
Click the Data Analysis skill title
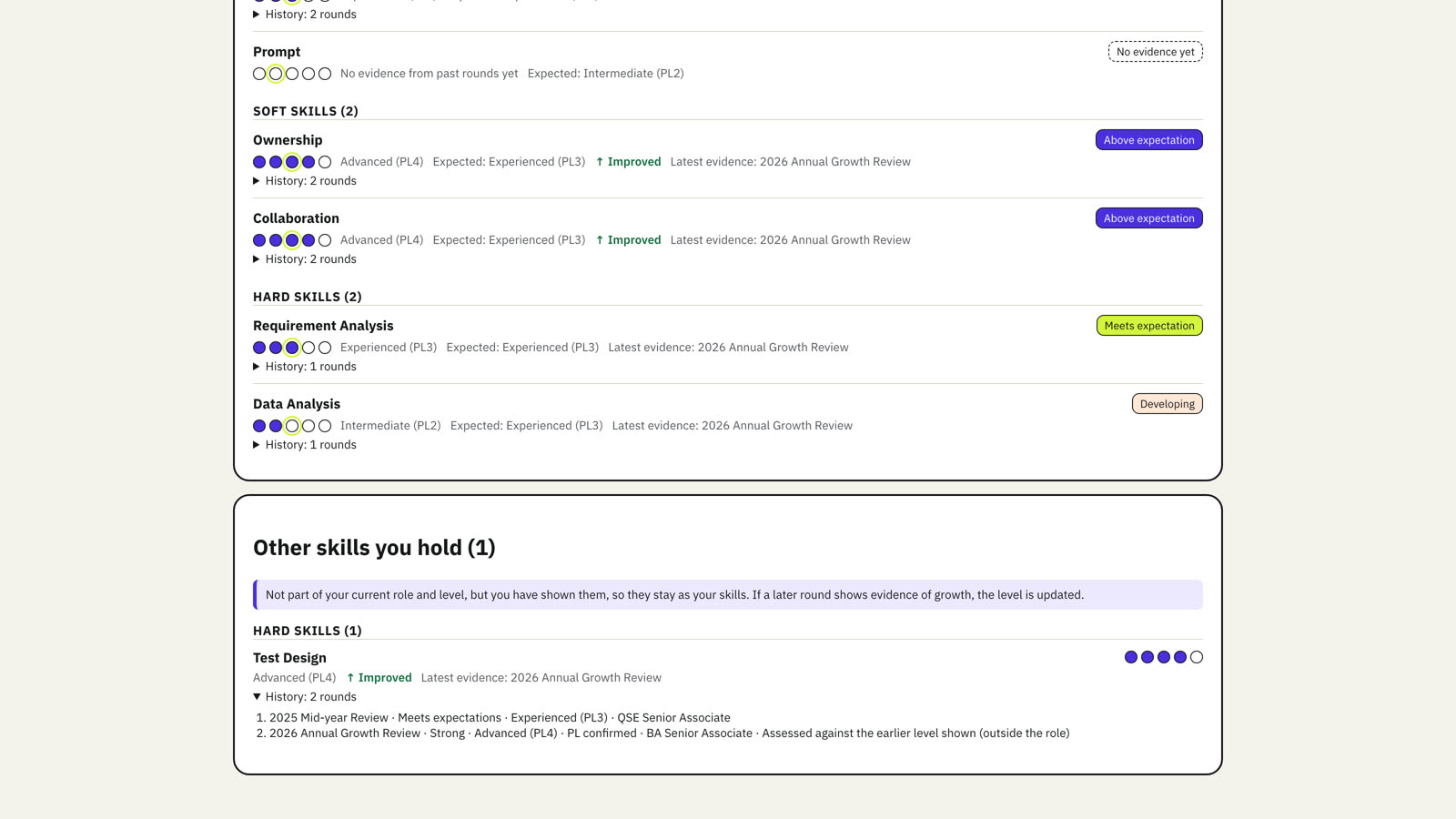click(x=297, y=404)
